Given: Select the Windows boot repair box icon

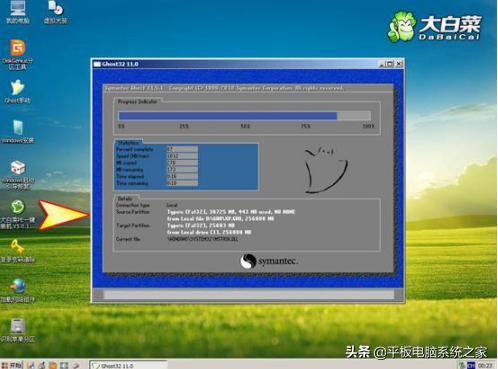Looking at the screenshot, I should click(x=17, y=174).
